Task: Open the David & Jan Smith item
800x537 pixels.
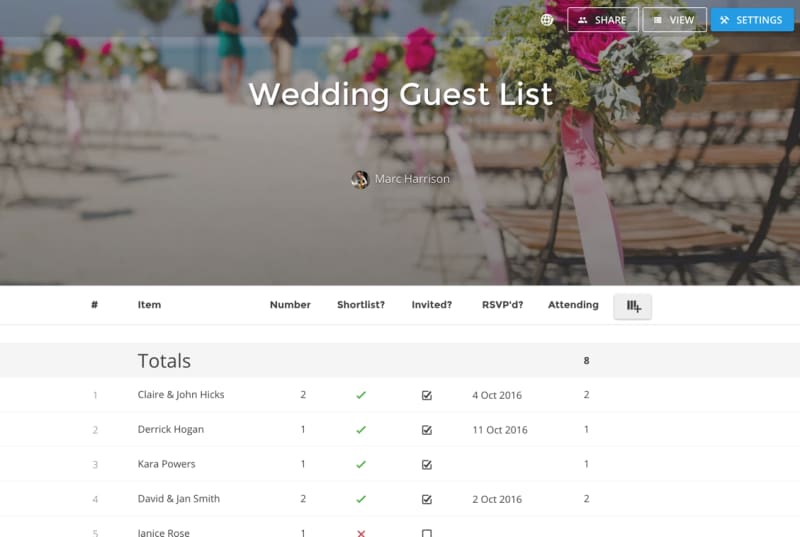Action: click(x=179, y=499)
